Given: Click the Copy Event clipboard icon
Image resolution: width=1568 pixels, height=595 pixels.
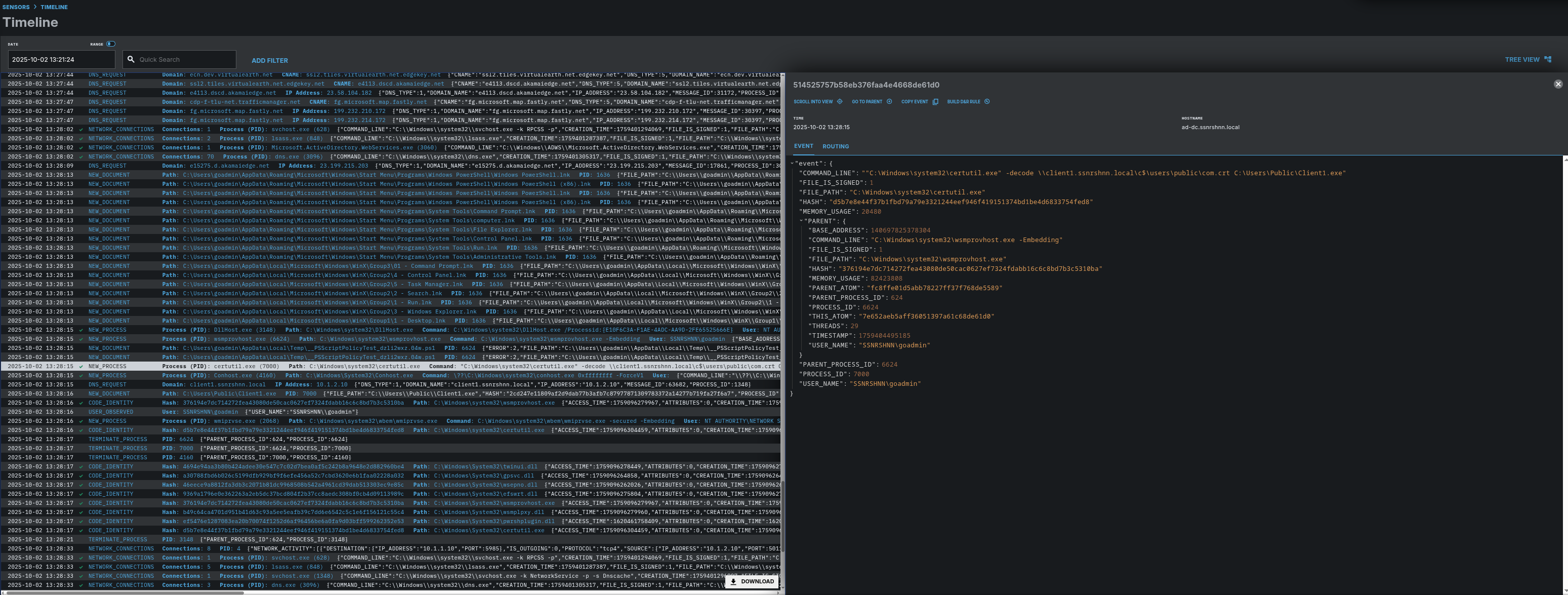Looking at the screenshot, I should pos(935,102).
